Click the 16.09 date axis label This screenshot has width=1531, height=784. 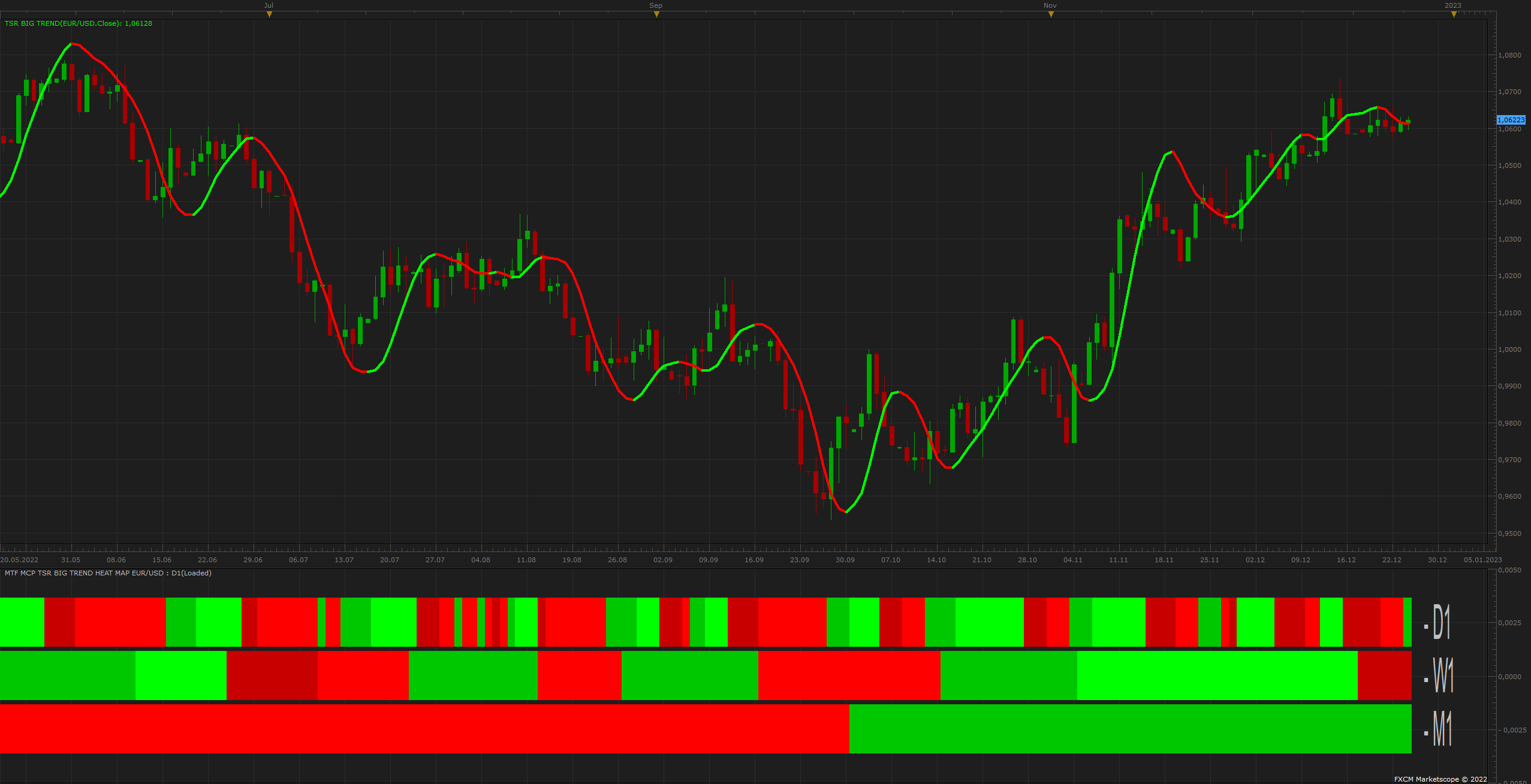(x=754, y=560)
